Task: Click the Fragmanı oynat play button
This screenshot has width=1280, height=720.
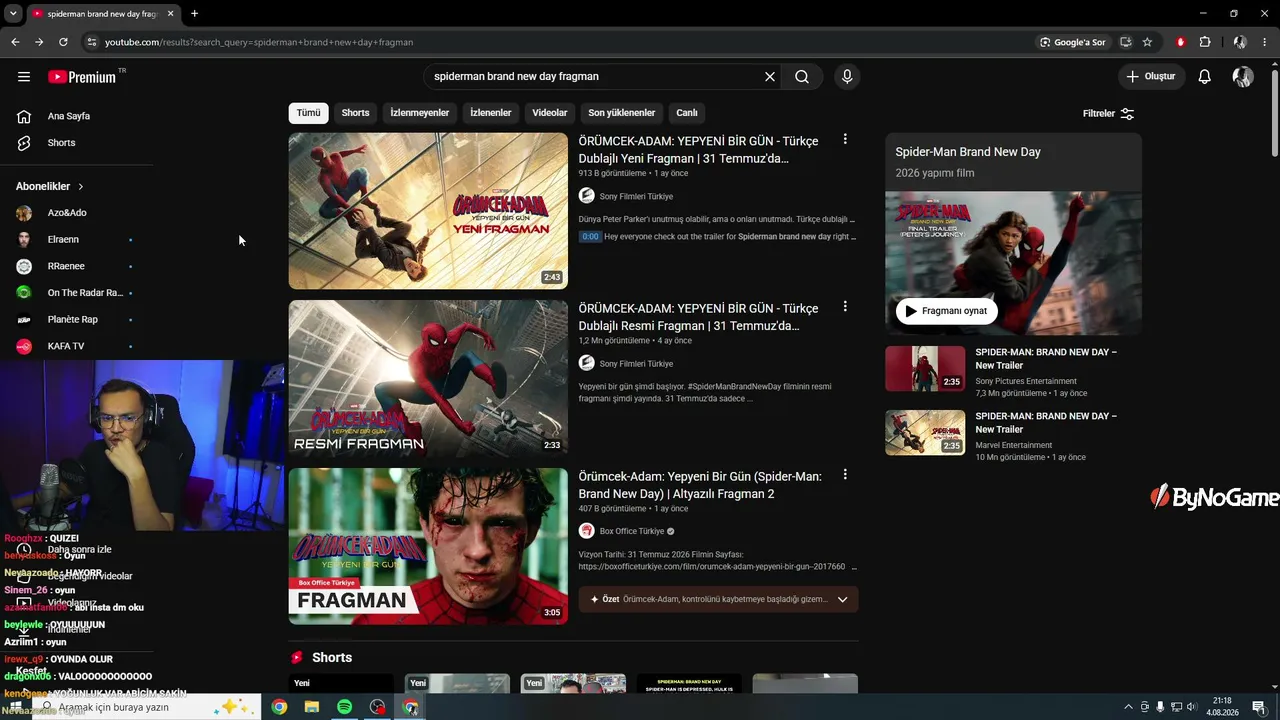Action: [x=946, y=311]
